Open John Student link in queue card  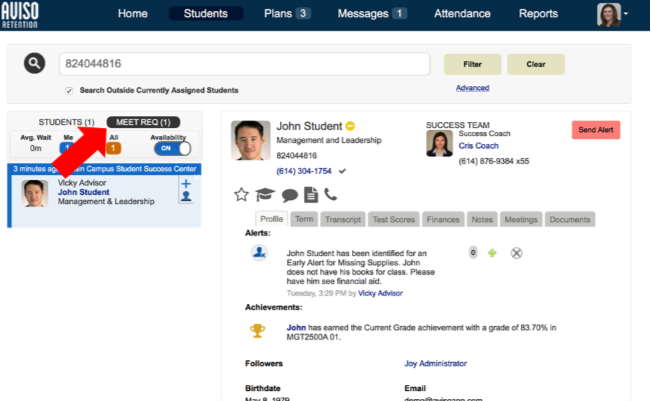tap(83, 192)
